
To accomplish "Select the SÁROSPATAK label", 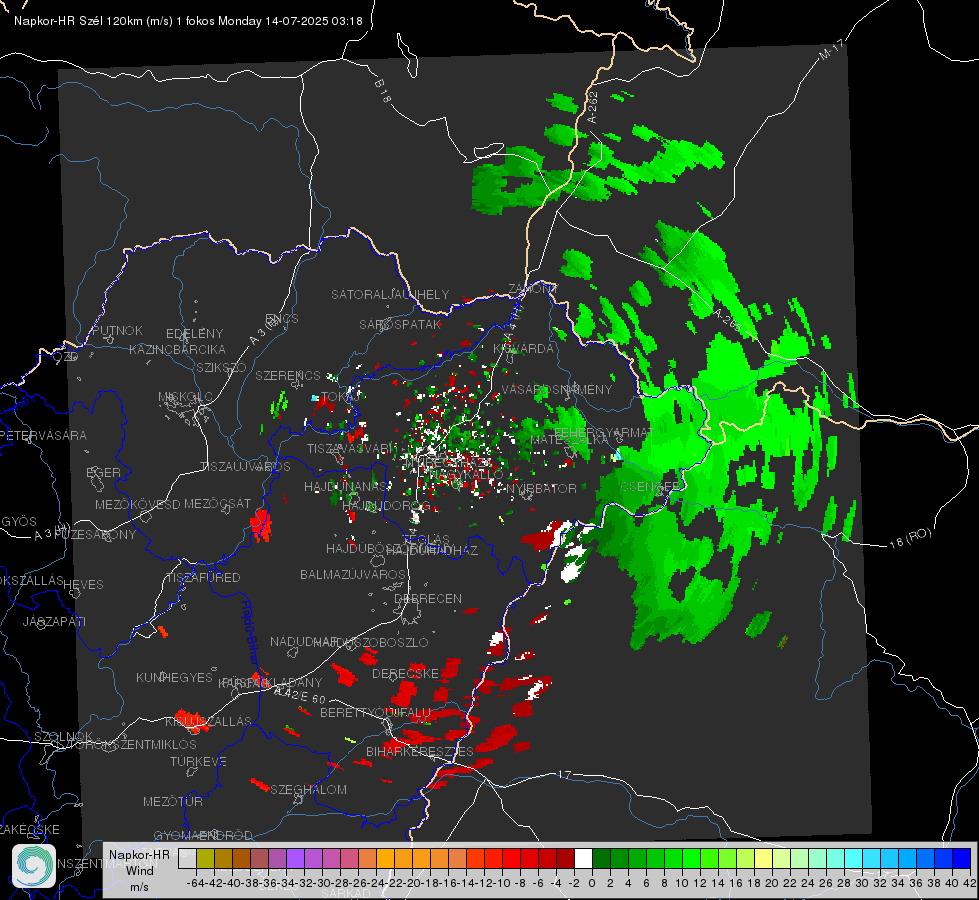I will click(x=400, y=324).
